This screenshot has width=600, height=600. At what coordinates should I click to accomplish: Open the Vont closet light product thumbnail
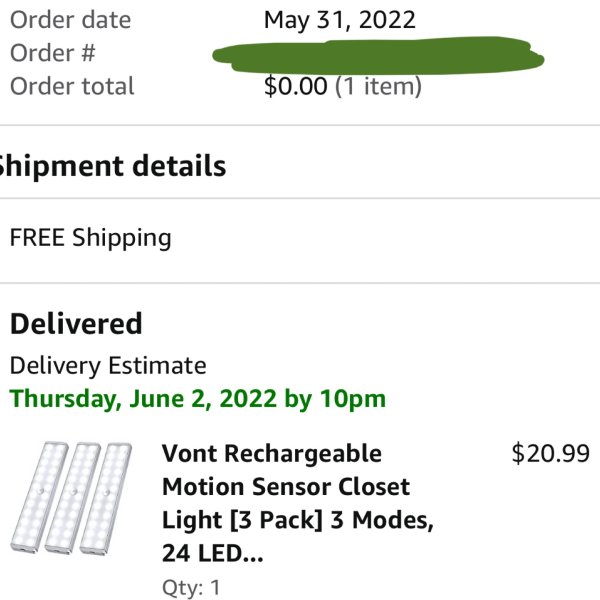(72, 498)
